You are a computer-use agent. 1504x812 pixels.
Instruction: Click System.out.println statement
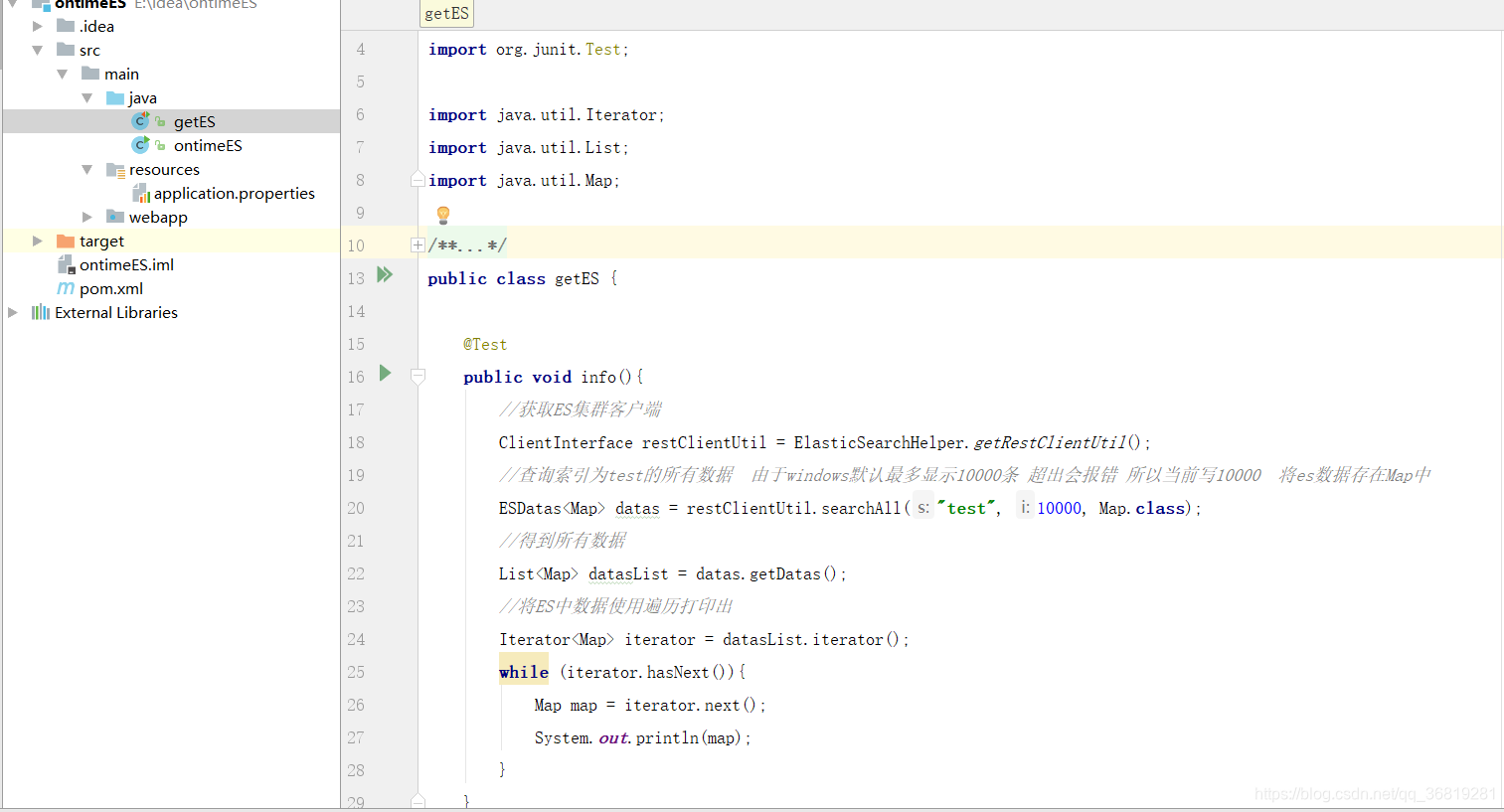[x=642, y=737]
